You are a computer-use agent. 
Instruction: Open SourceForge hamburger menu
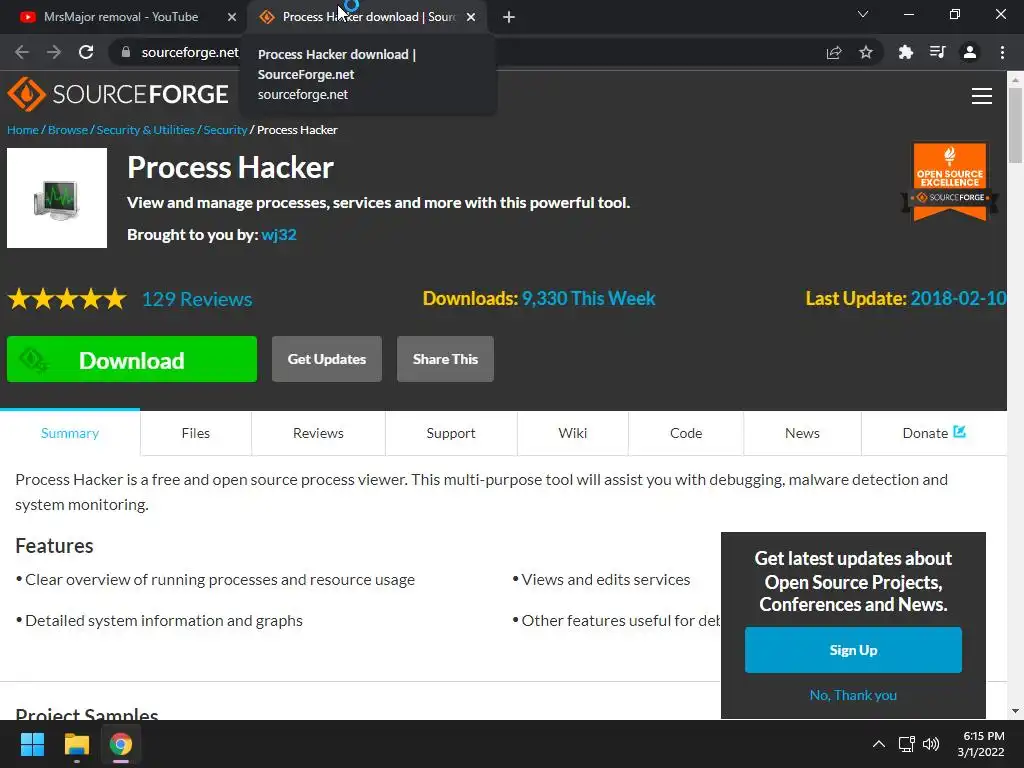pos(982,96)
